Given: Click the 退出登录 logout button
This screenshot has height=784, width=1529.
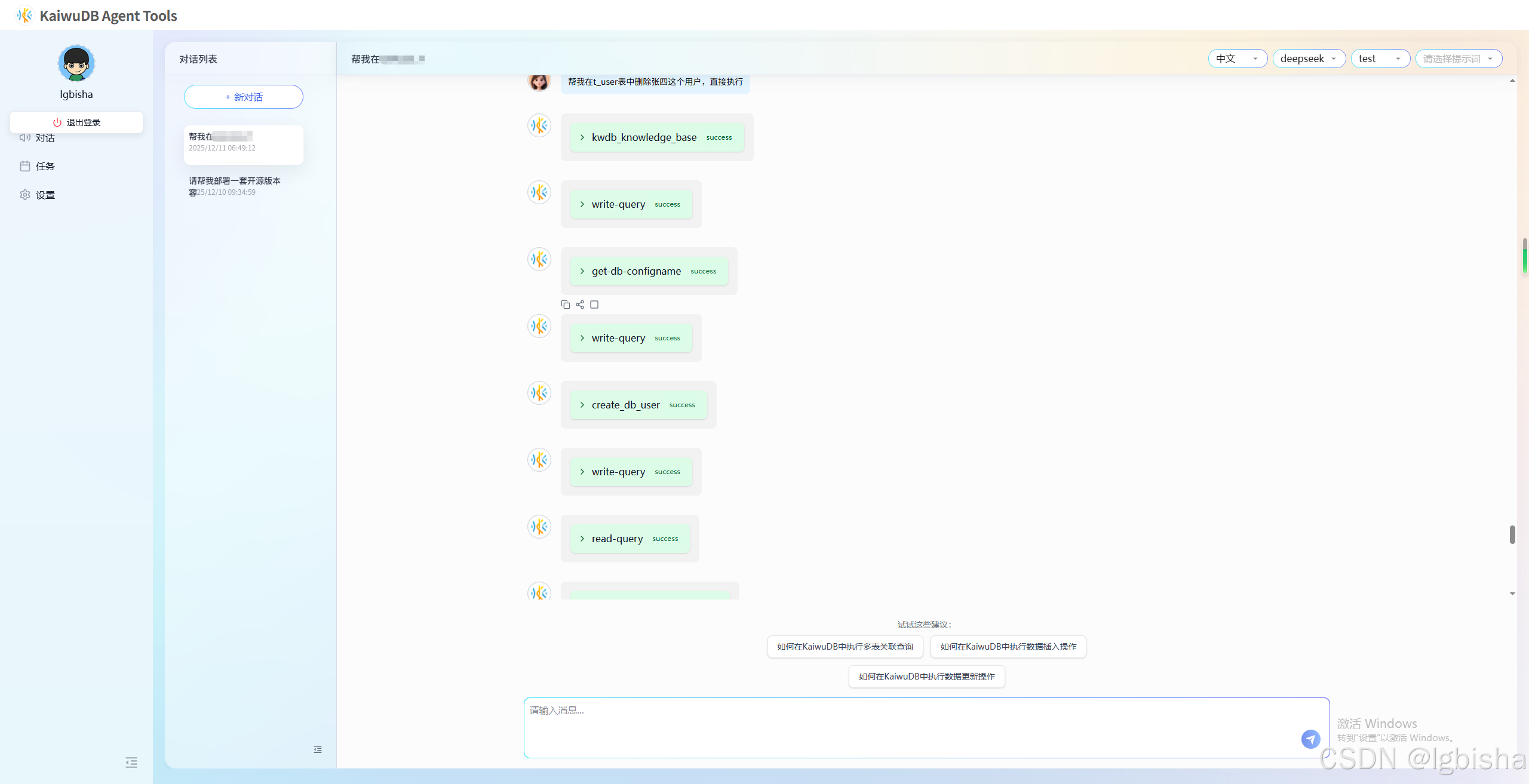Looking at the screenshot, I should tap(76, 122).
